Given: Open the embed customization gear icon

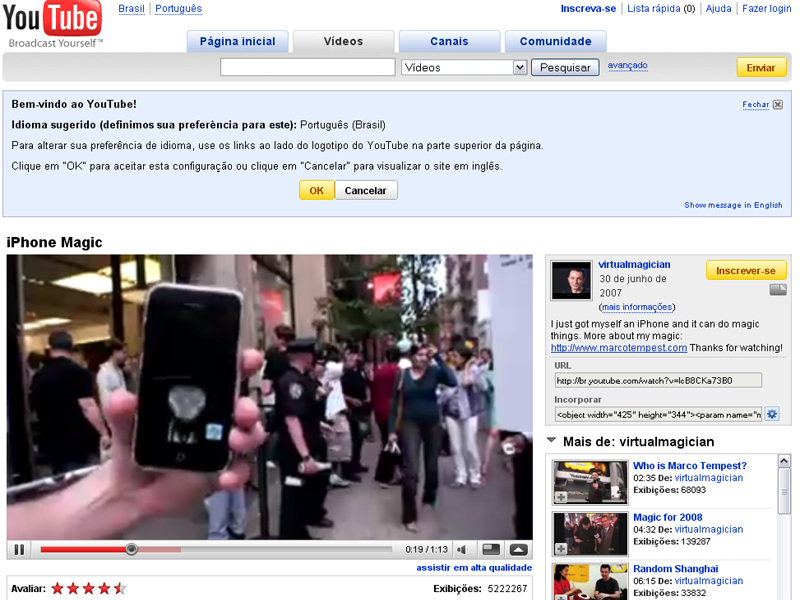Looking at the screenshot, I should click(772, 414).
